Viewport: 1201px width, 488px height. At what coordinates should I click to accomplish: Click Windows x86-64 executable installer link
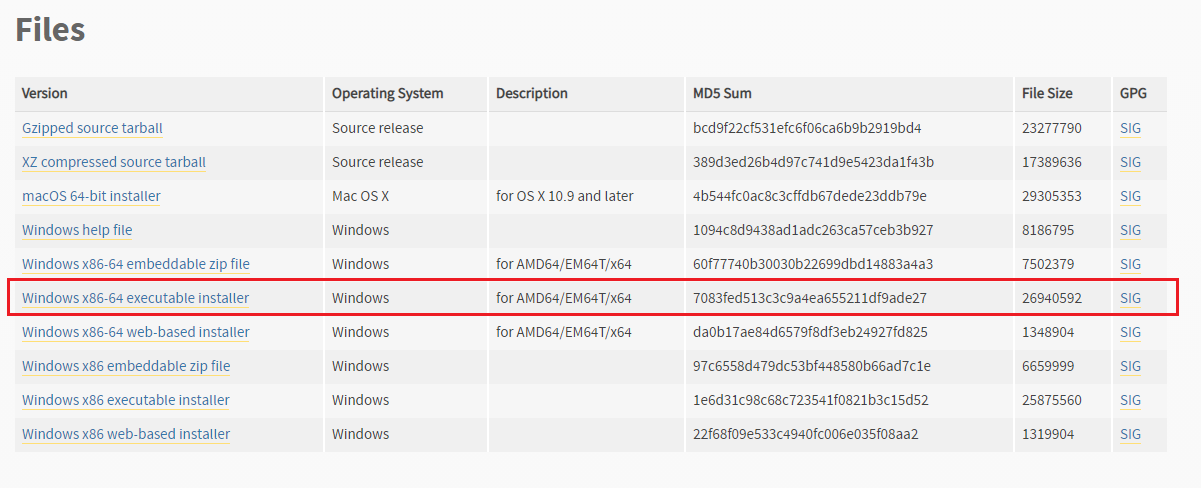click(x=135, y=298)
